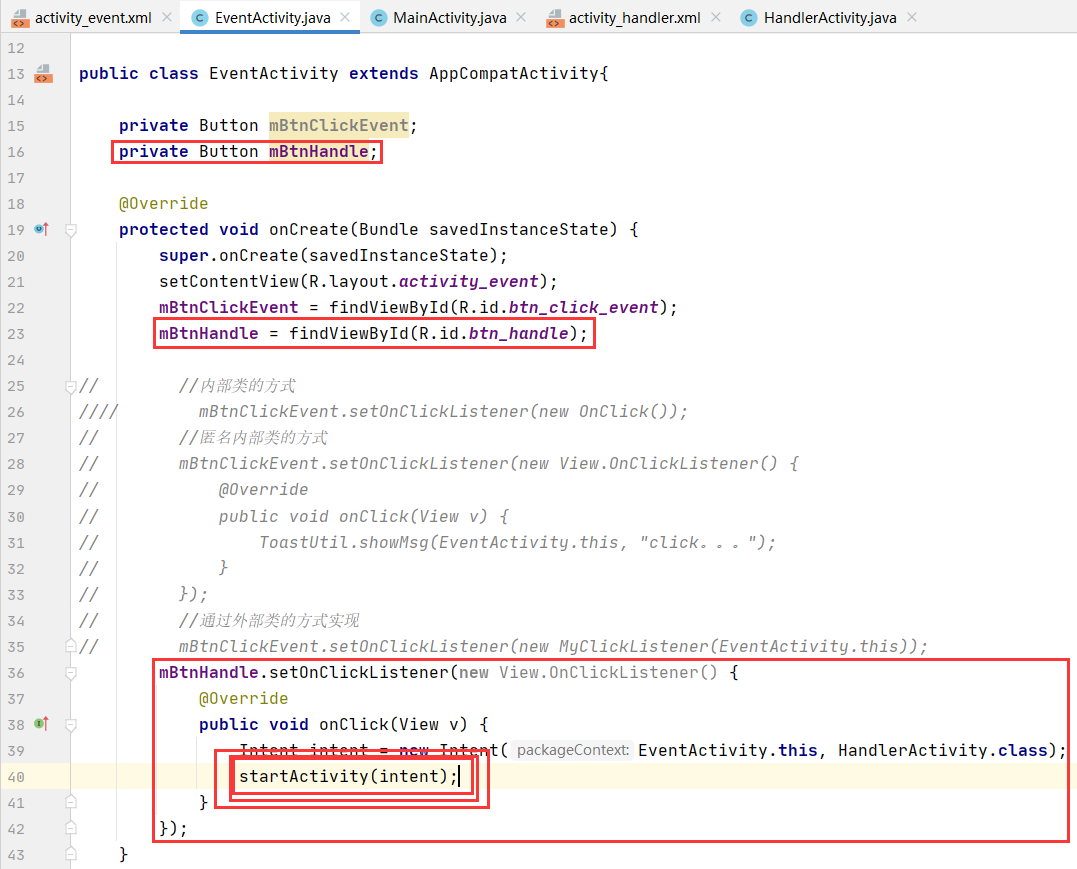
Task: Close the EventActivity.java tab
Action: 345,17
